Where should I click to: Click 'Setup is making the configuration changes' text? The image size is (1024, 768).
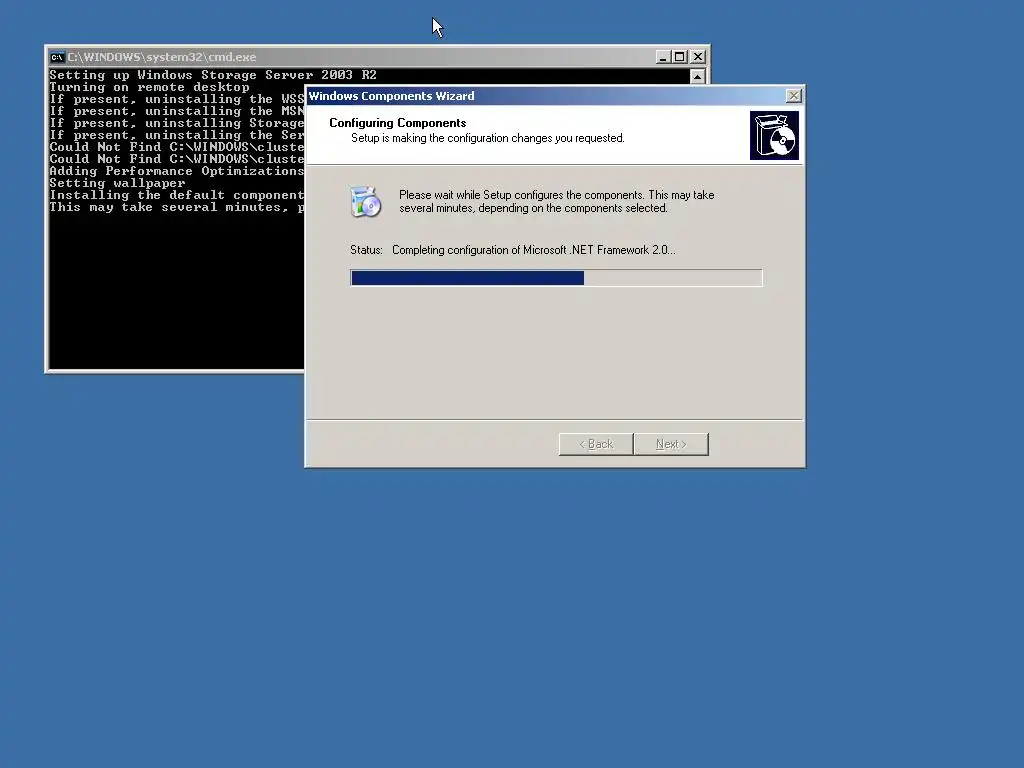[488, 138]
